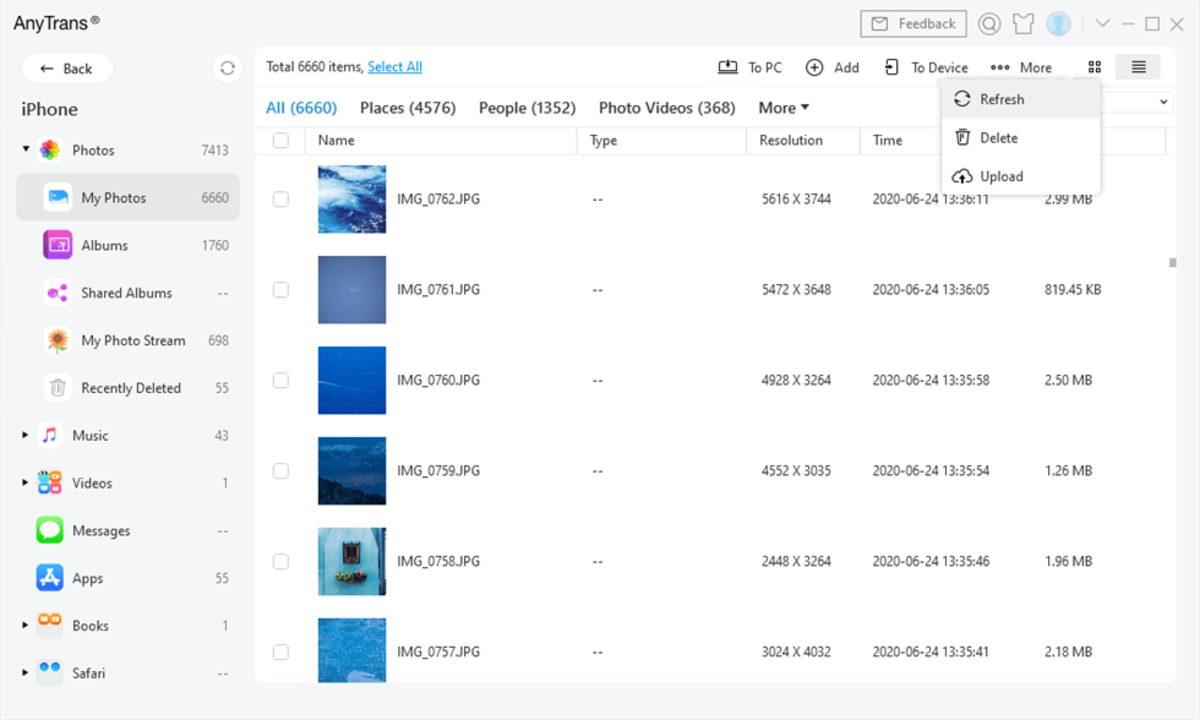1200x720 pixels.
Task: Toggle the select-all checkbox in header
Action: pyautogui.click(x=281, y=140)
